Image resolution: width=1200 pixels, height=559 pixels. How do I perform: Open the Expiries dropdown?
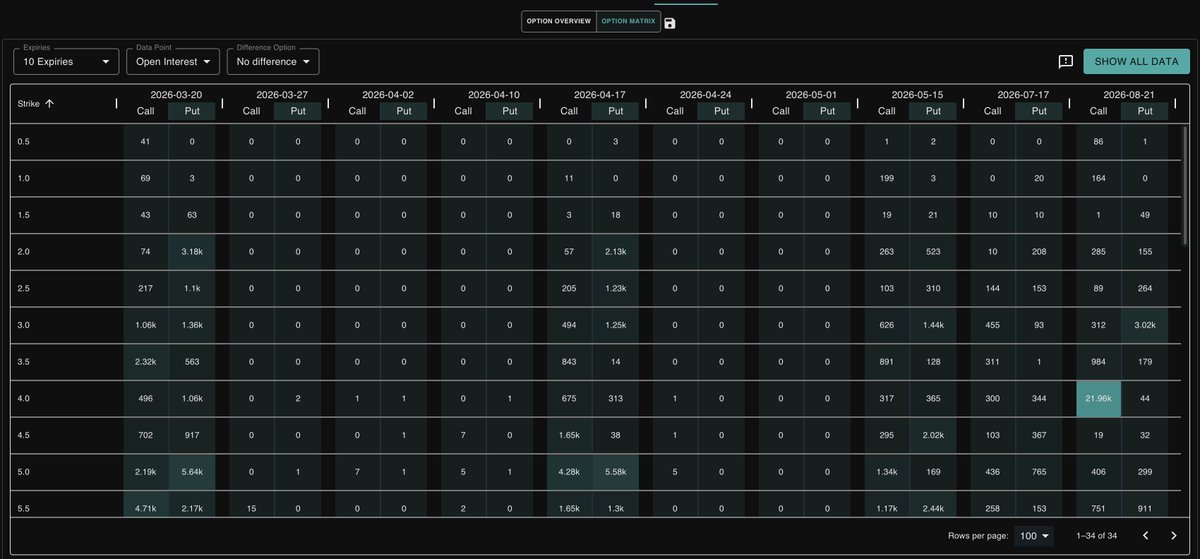[x=66, y=61]
